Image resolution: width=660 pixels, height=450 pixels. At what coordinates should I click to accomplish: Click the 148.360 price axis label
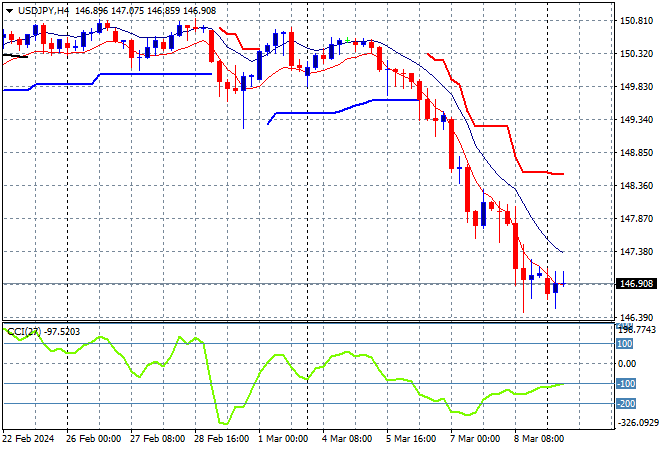pyautogui.click(x=637, y=185)
